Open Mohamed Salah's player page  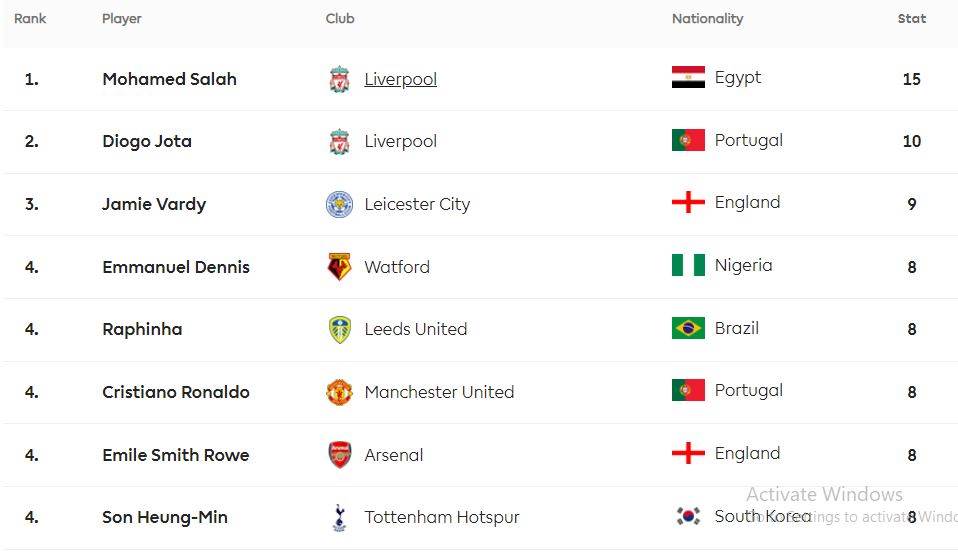169,79
